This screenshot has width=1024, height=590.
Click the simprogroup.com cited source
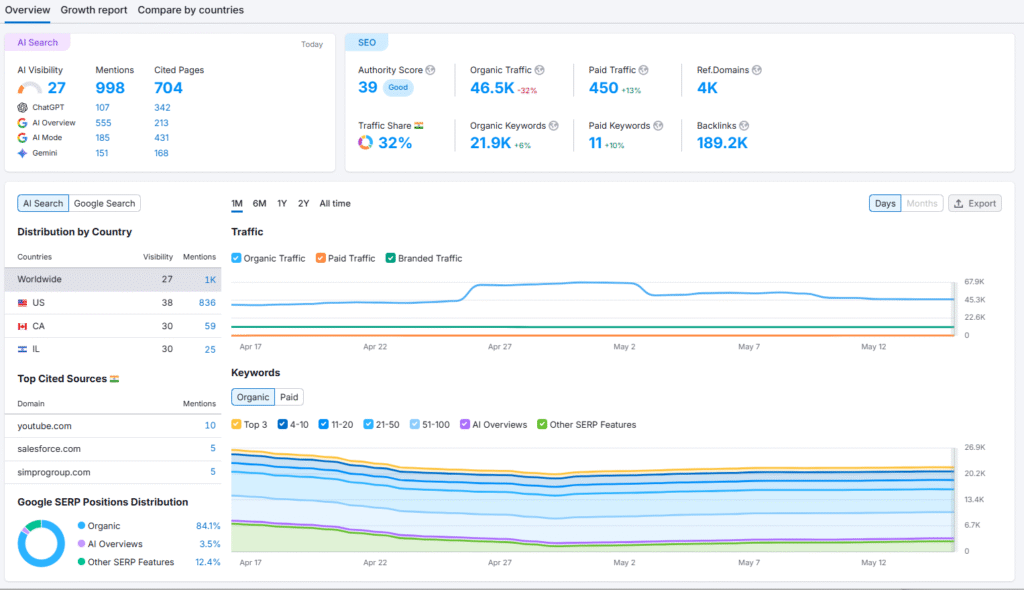pos(54,472)
